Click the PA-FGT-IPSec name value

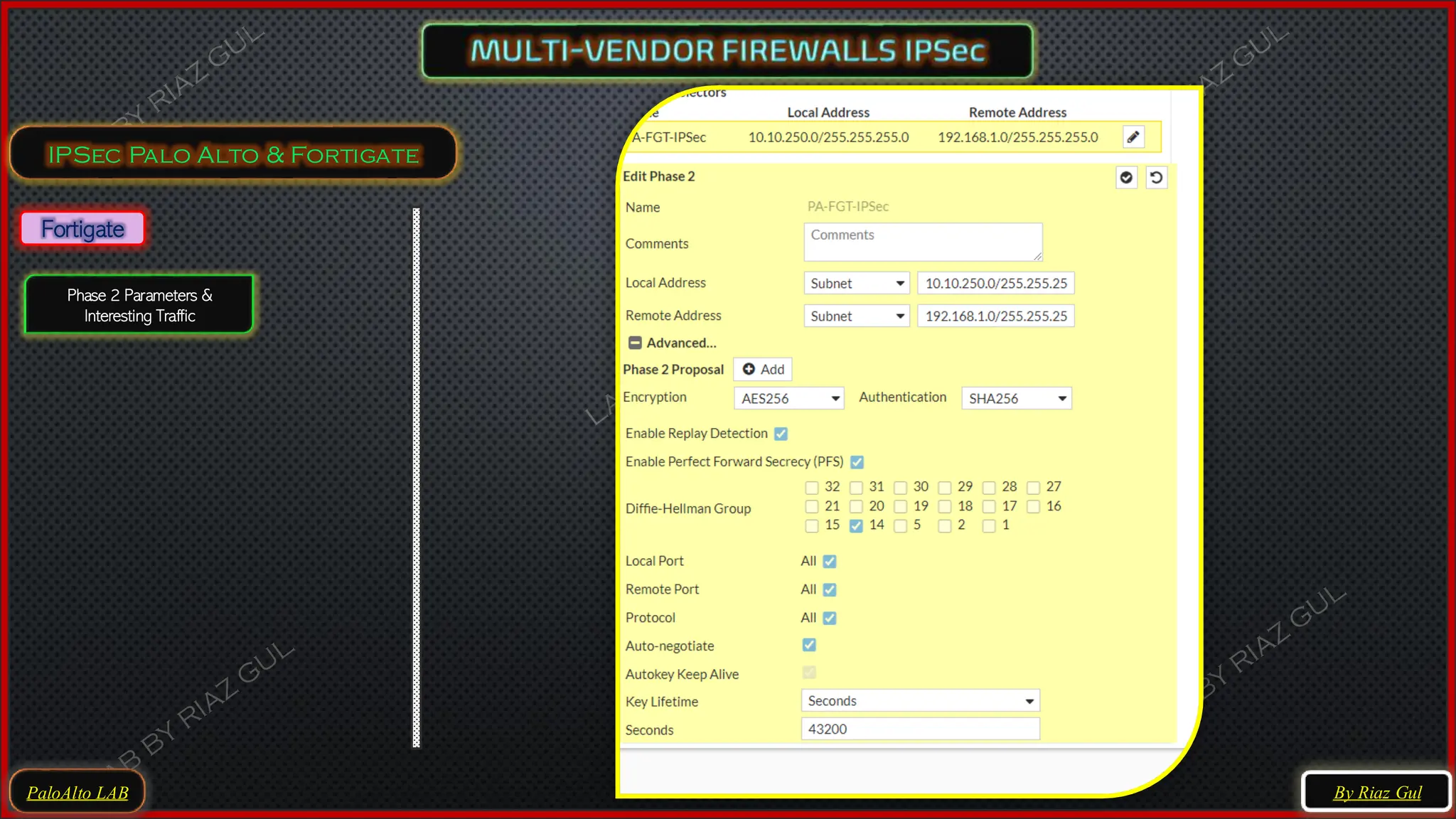pyautogui.click(x=847, y=207)
